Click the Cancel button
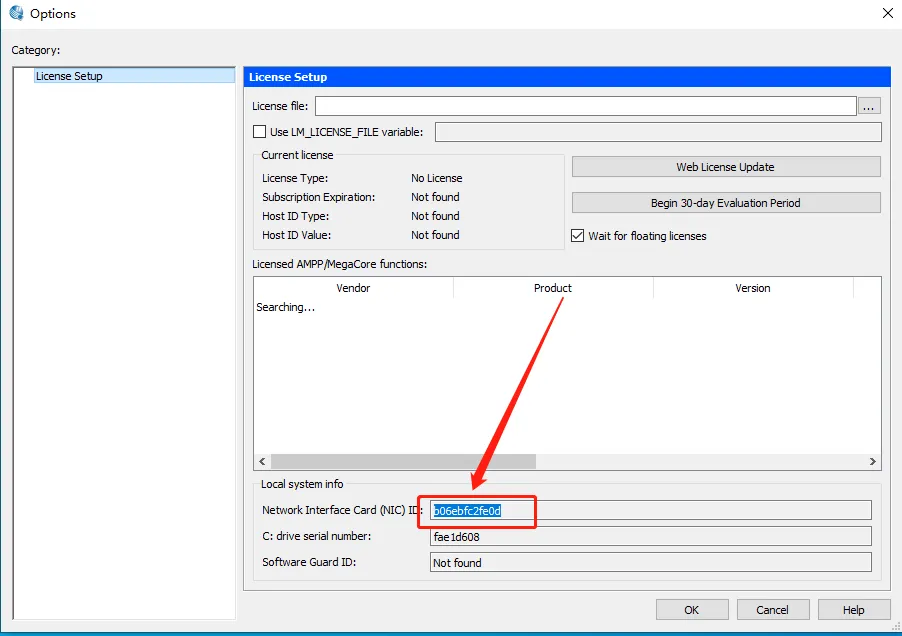Viewport: 902px width, 636px height. tap(773, 610)
